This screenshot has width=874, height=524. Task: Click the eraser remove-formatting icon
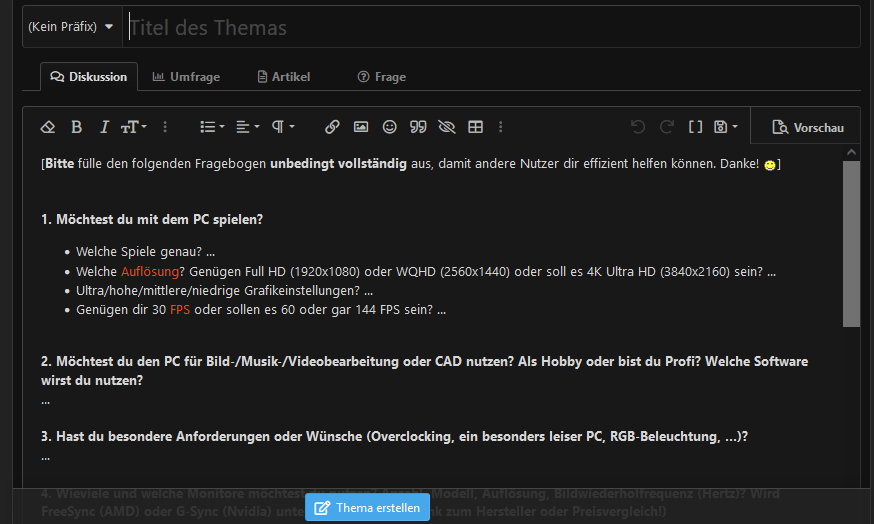[48, 127]
